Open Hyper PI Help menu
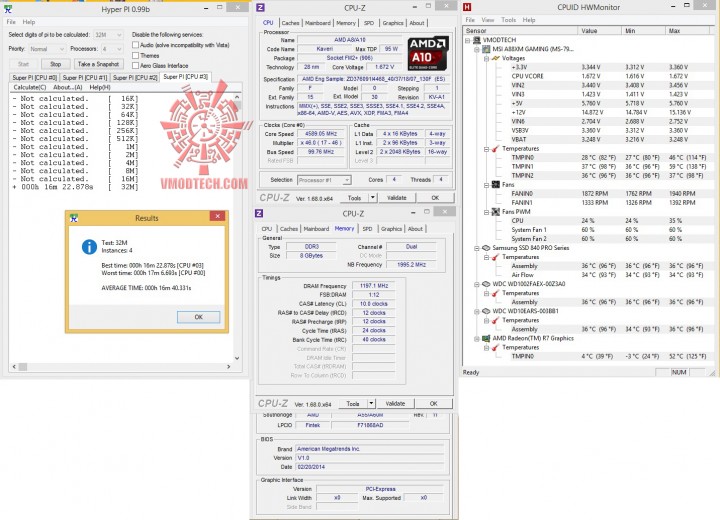Viewport: 720px width, 520px height. (x=29, y=22)
